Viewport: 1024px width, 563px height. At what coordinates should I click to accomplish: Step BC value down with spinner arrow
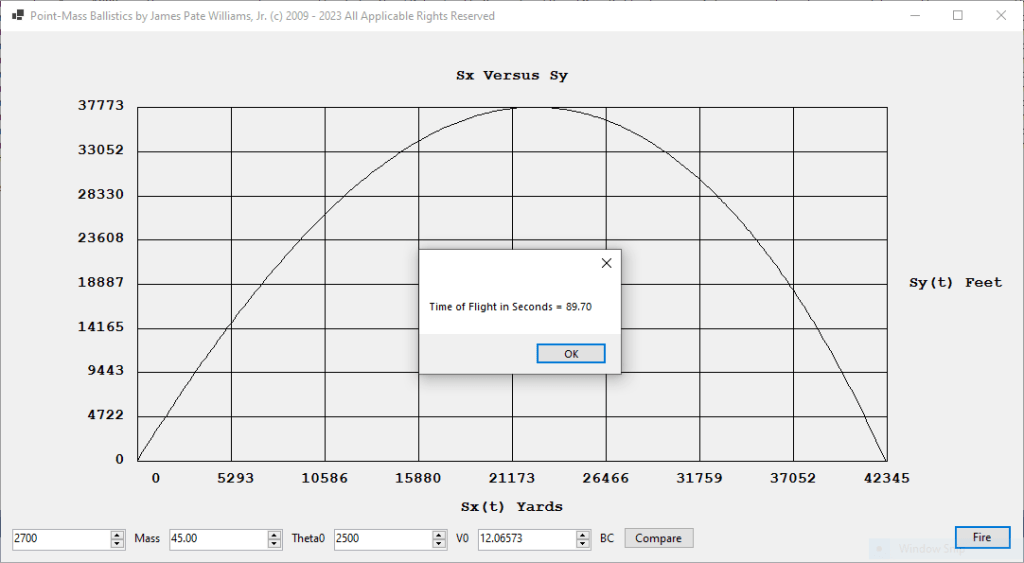(x=583, y=543)
